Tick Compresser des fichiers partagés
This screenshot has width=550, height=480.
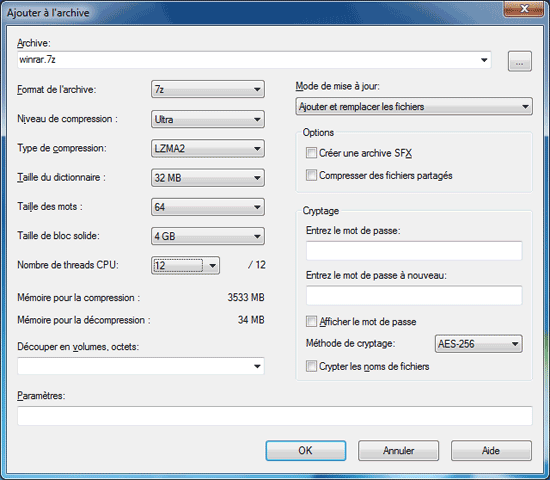tap(311, 175)
